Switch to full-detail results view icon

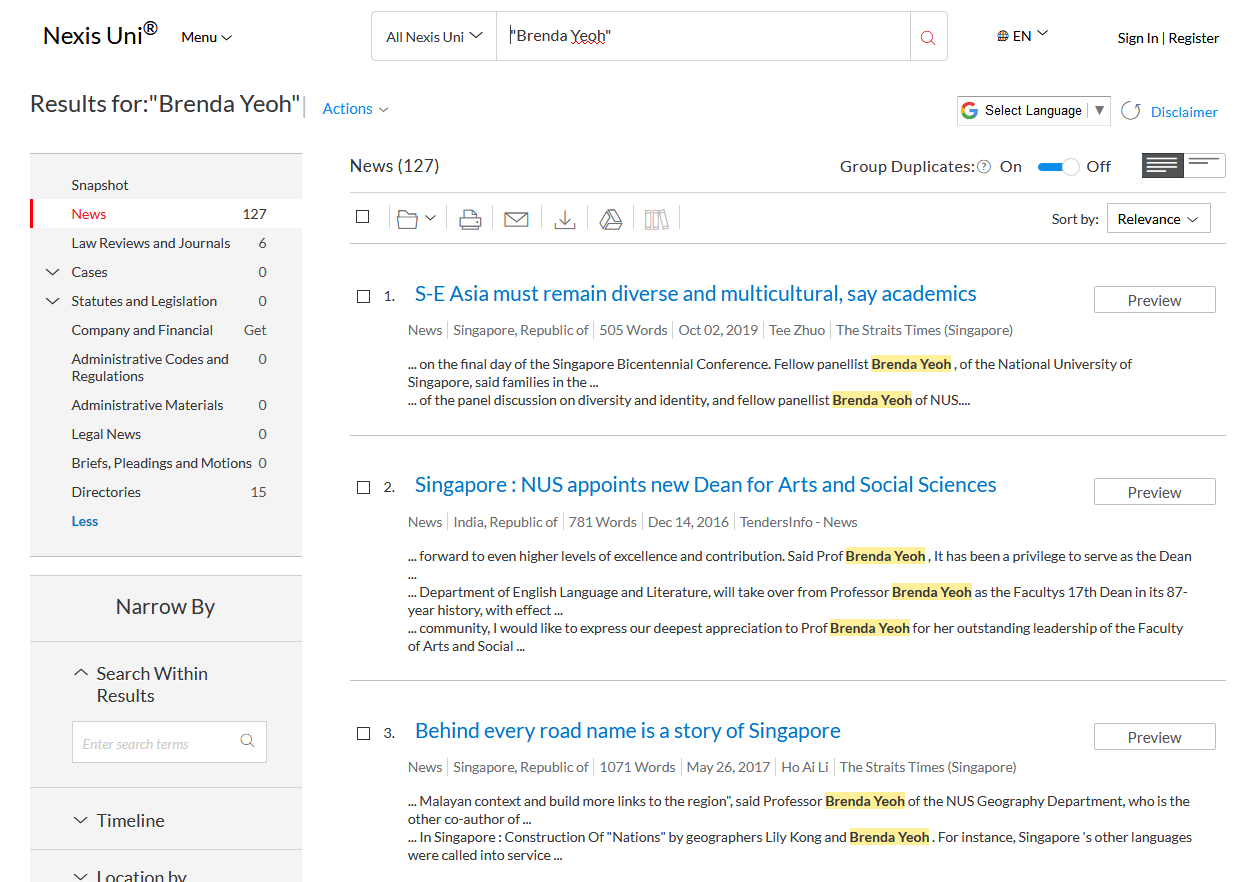pyautogui.click(x=1163, y=166)
